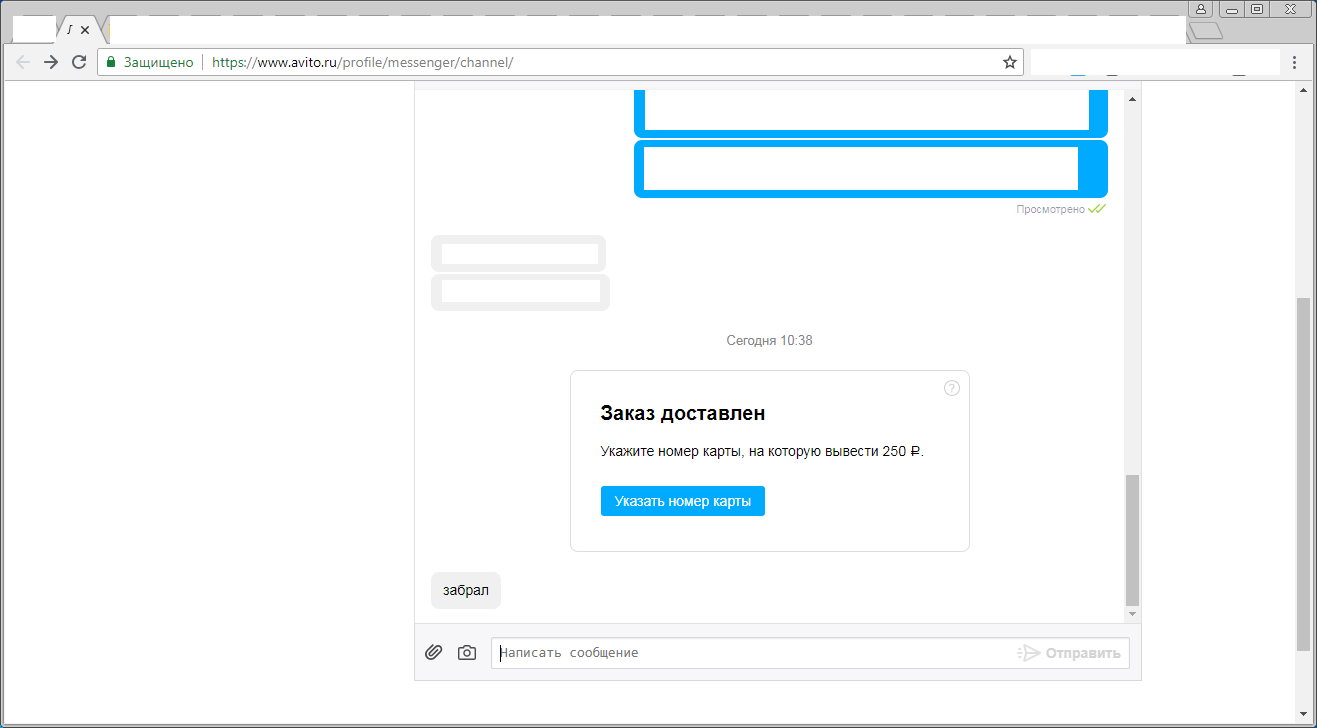1317x728 pixels.
Task: Open help question mark on order card
Action: (952, 388)
